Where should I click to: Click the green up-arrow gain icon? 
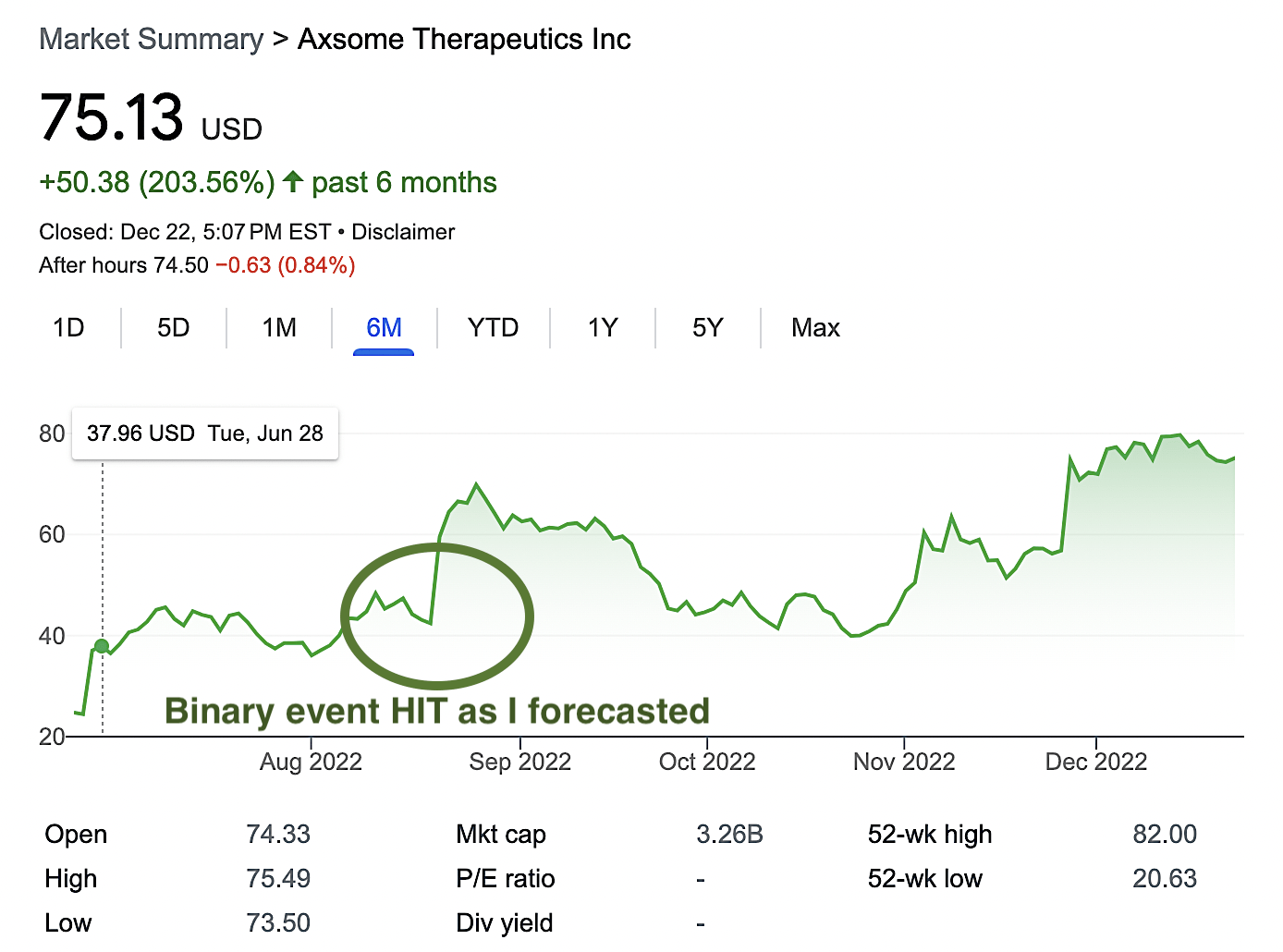(x=293, y=182)
